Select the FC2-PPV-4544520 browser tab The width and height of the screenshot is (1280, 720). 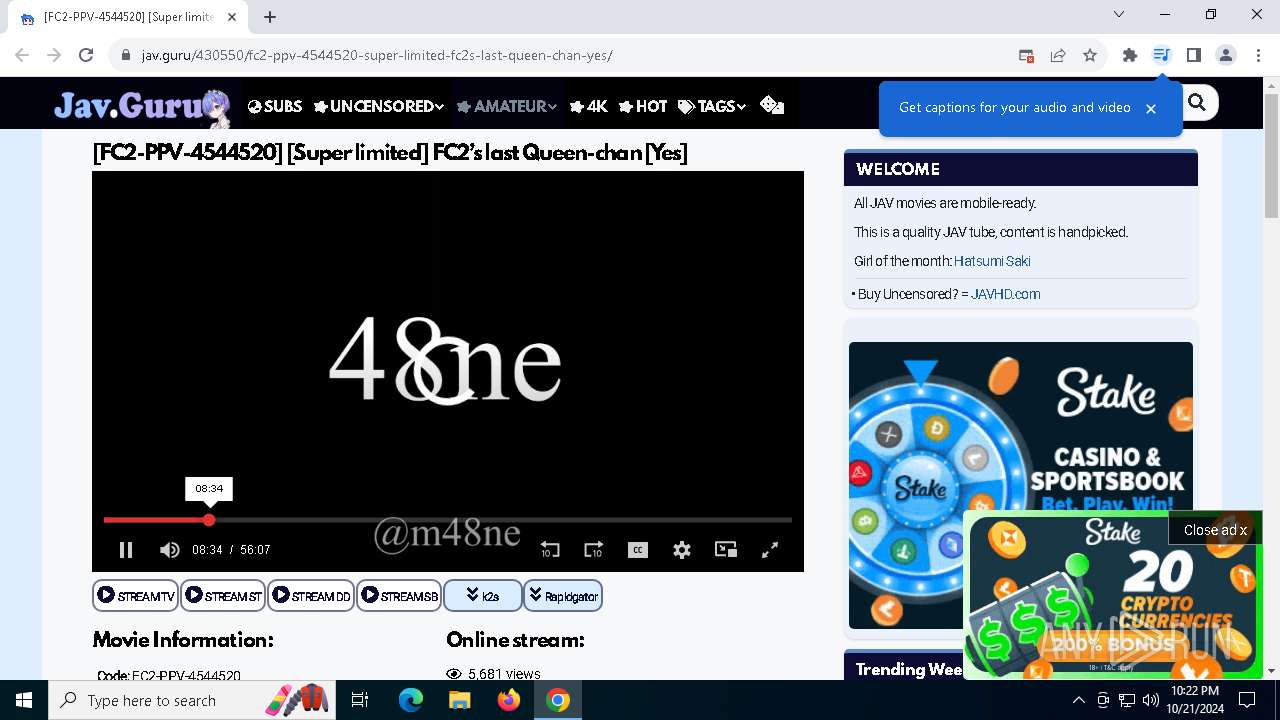click(x=130, y=17)
